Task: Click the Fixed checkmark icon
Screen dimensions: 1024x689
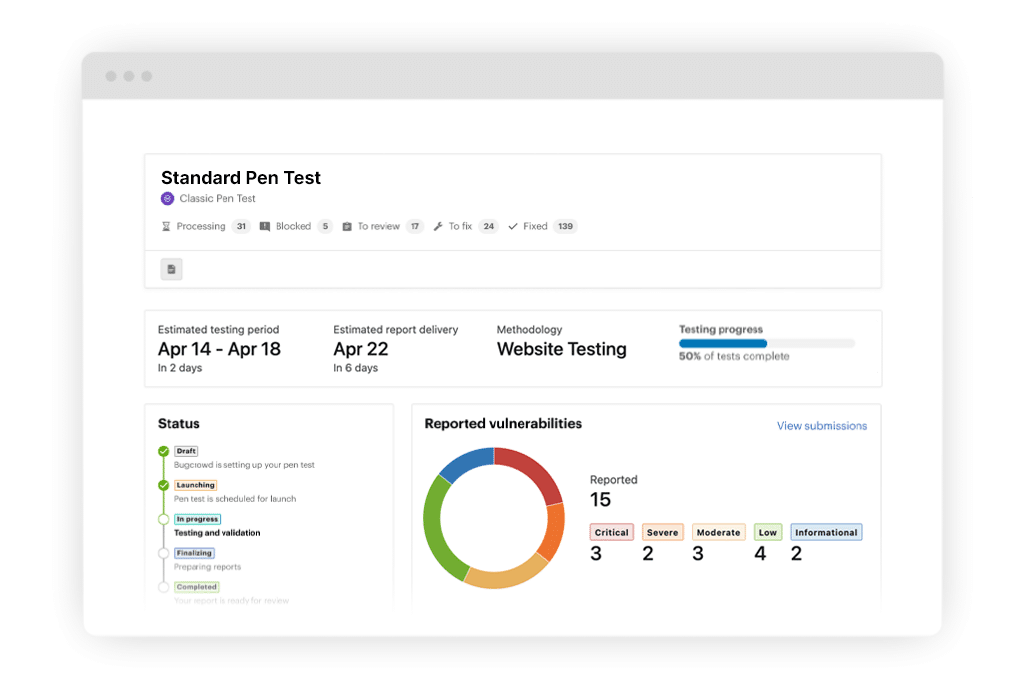Action: [513, 227]
